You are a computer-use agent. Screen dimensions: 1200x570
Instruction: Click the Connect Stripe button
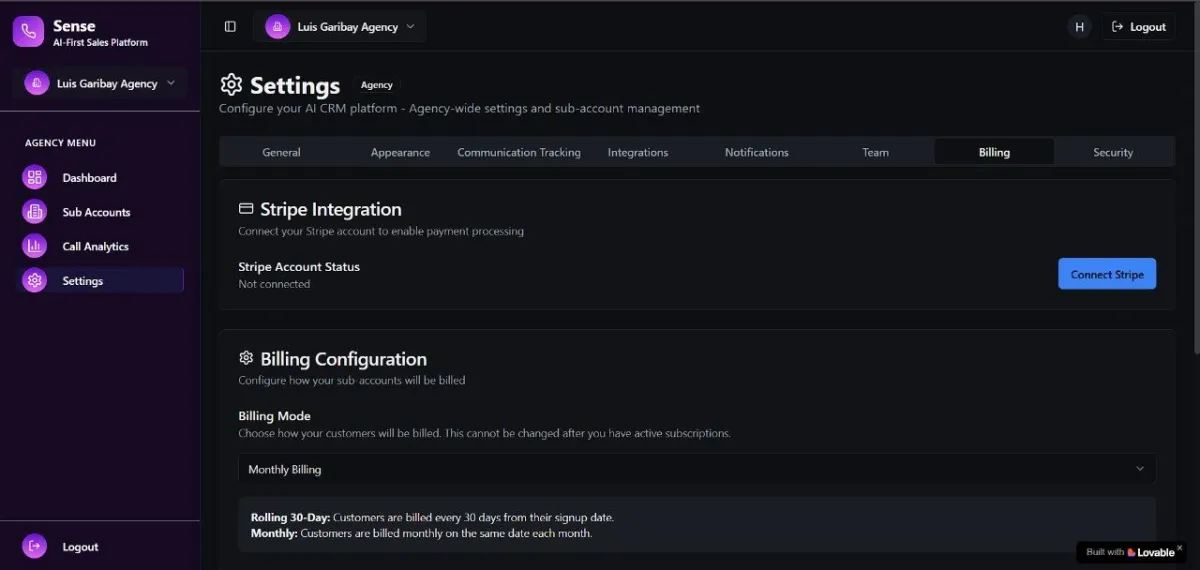[1107, 274]
